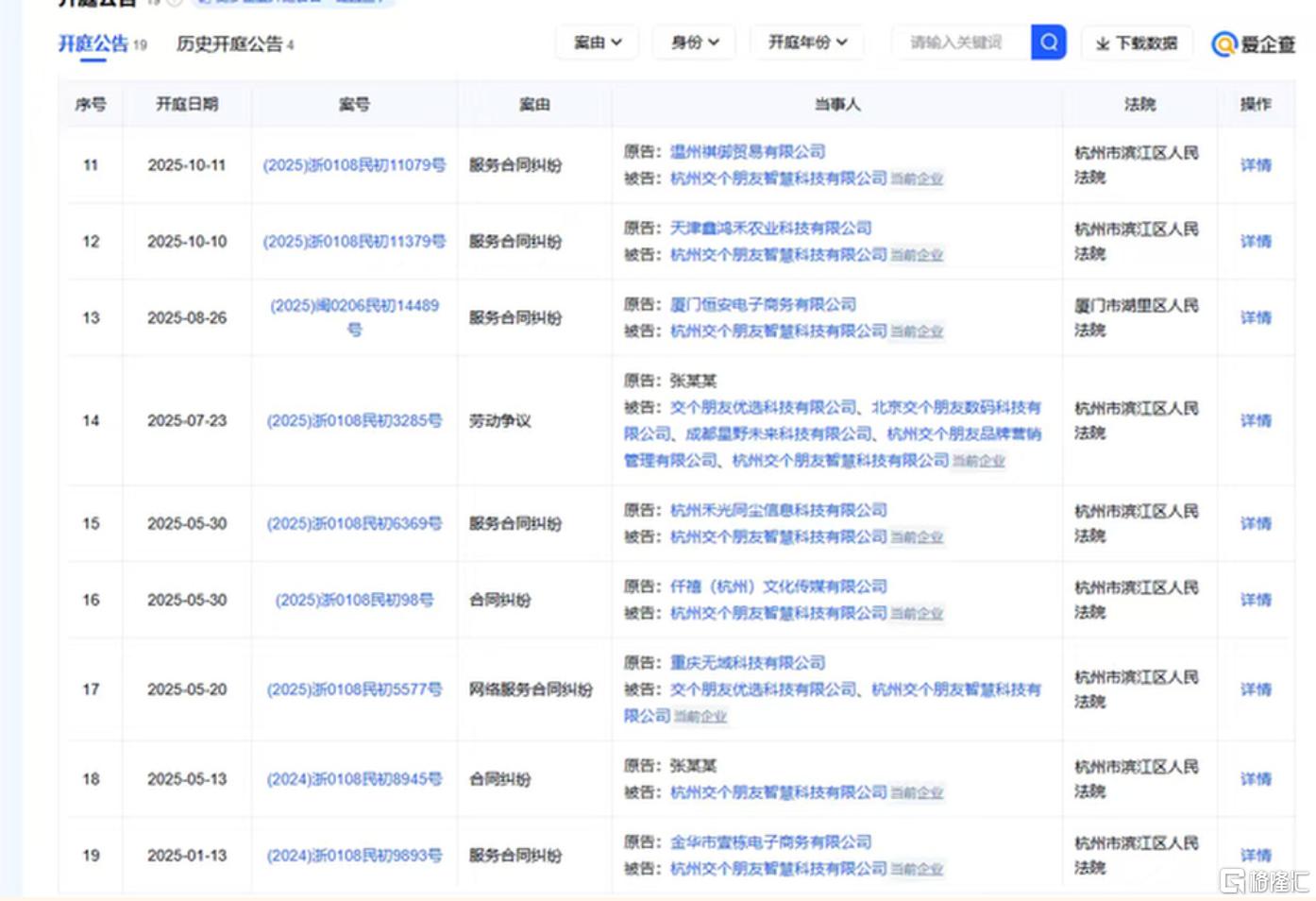1316x901 pixels.
Task: Open case number (2025)浙0108民初3285号
Action: click(x=354, y=421)
